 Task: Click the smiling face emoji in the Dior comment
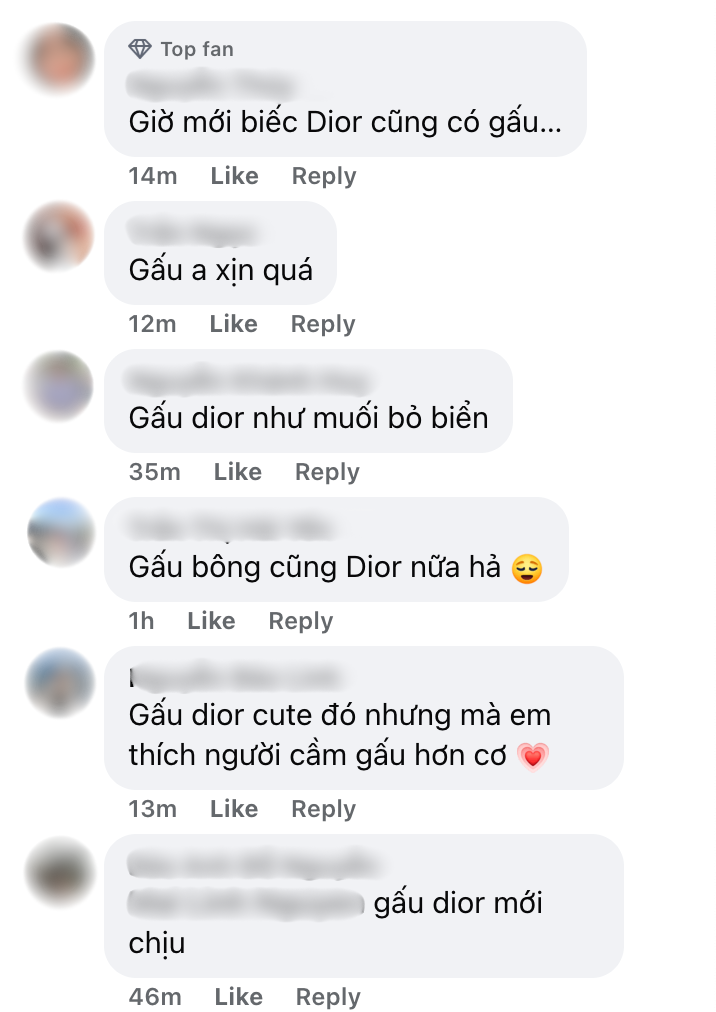[x=525, y=570]
